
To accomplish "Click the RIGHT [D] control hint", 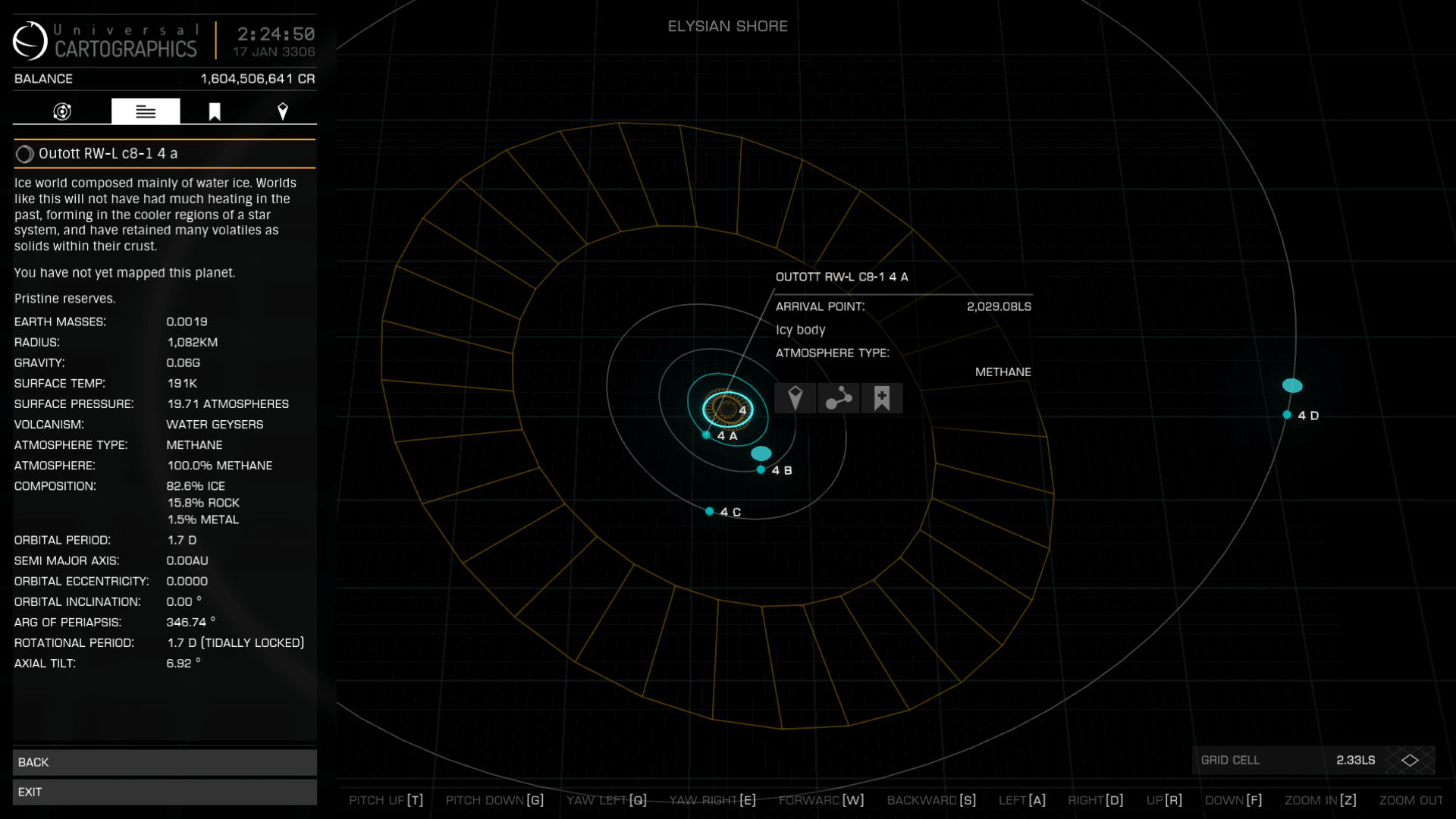I will point(1096,800).
